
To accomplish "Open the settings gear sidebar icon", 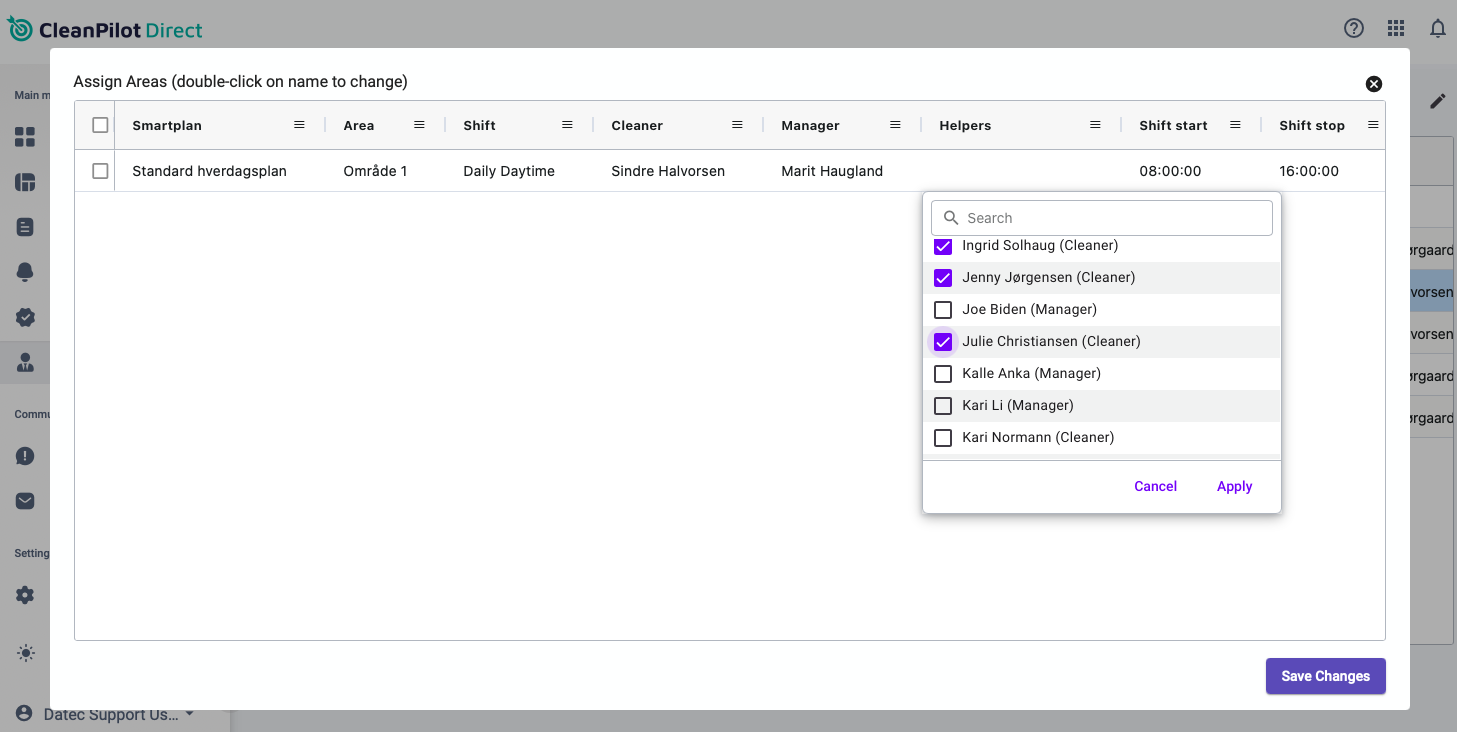I will 25,595.
